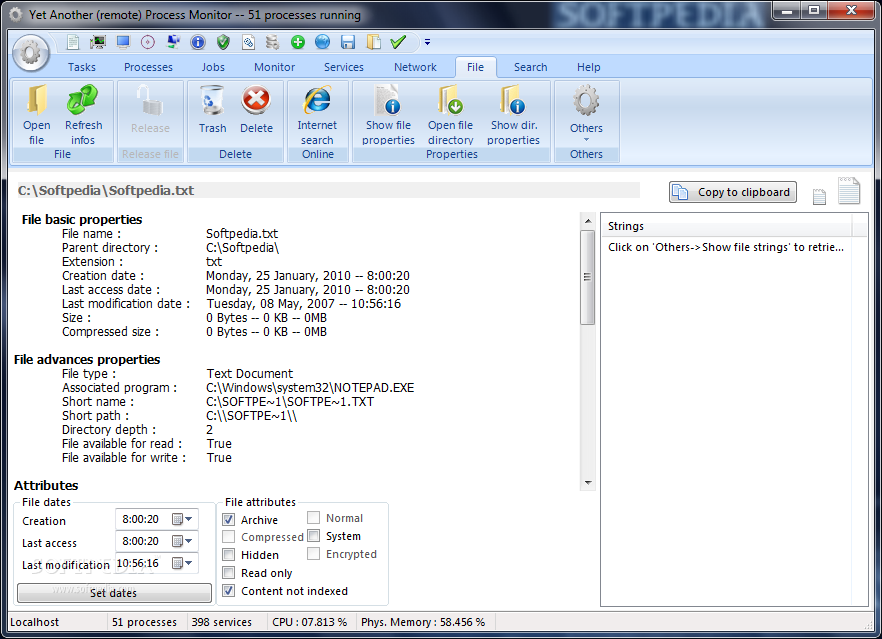Screen dimensions: 882x639
Task: Click the system monitor graph icon
Action: tap(98, 42)
